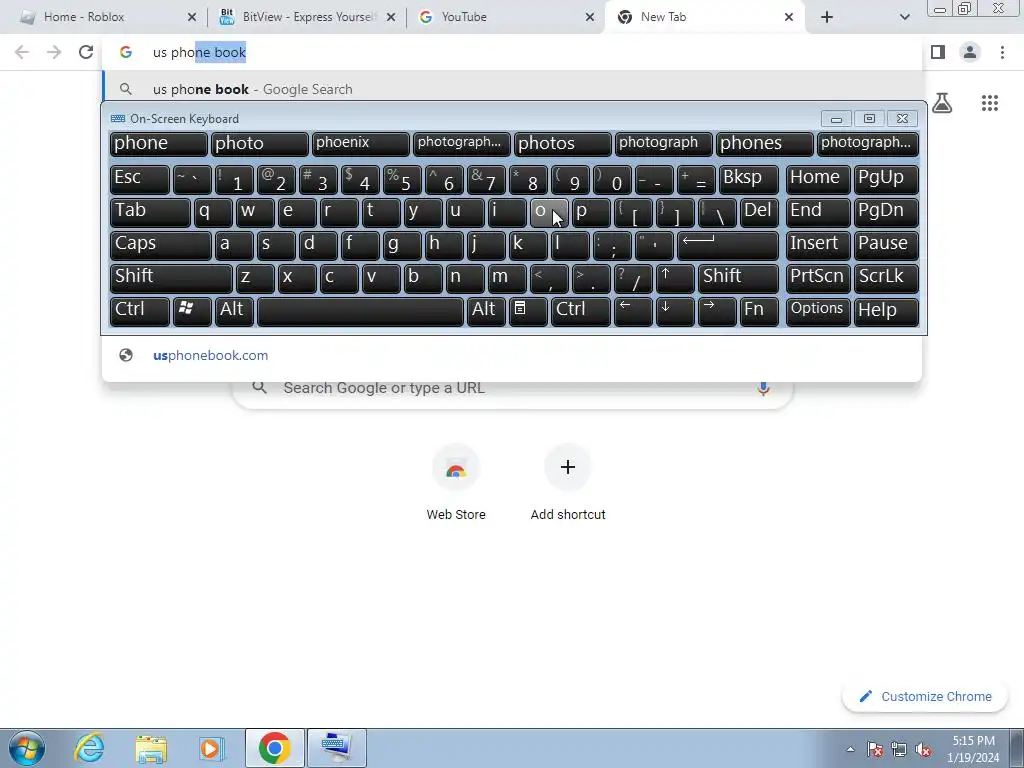
Task: Click the Del key on keyboard
Action: (759, 212)
